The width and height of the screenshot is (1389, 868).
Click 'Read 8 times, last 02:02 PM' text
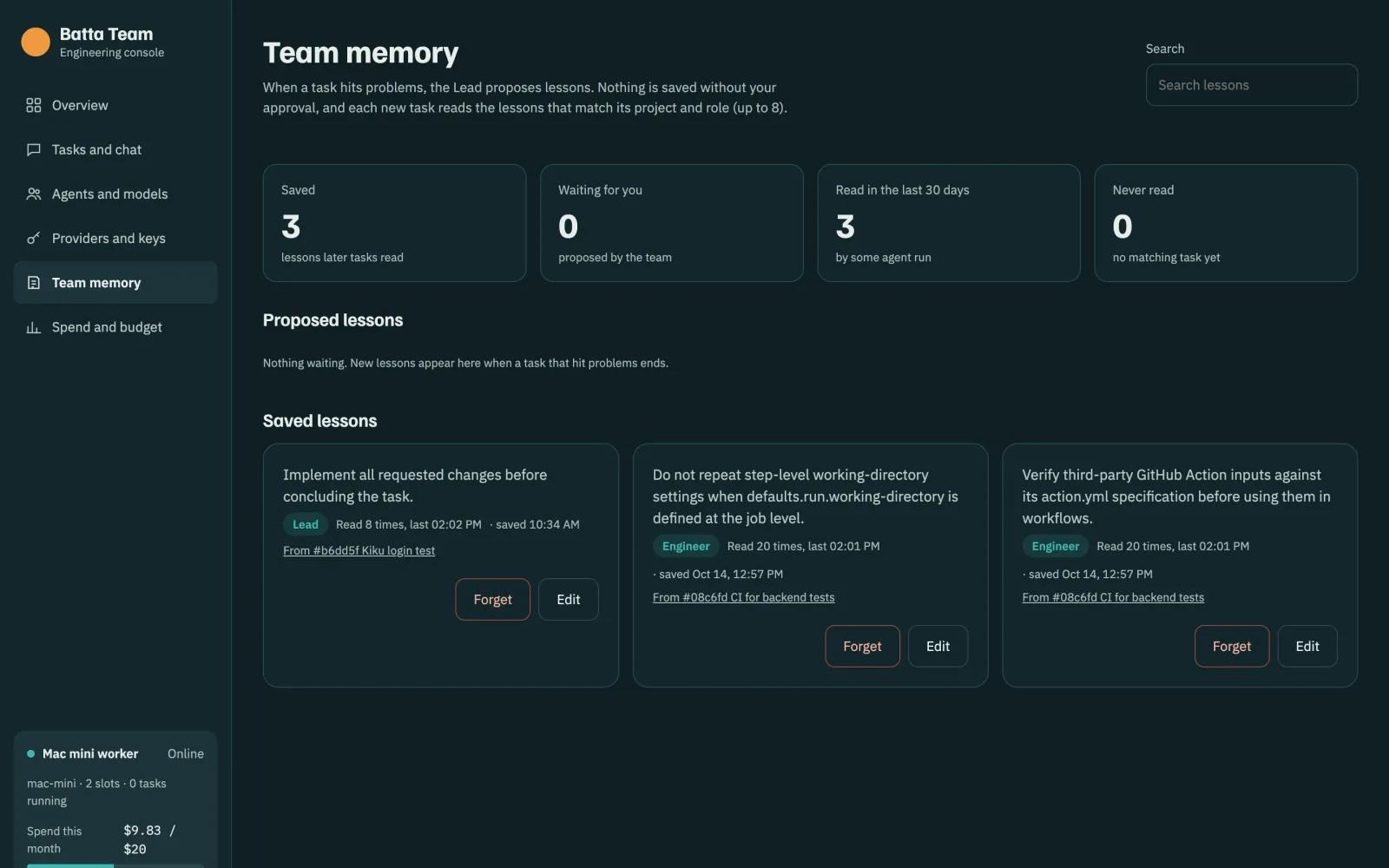[x=408, y=524]
